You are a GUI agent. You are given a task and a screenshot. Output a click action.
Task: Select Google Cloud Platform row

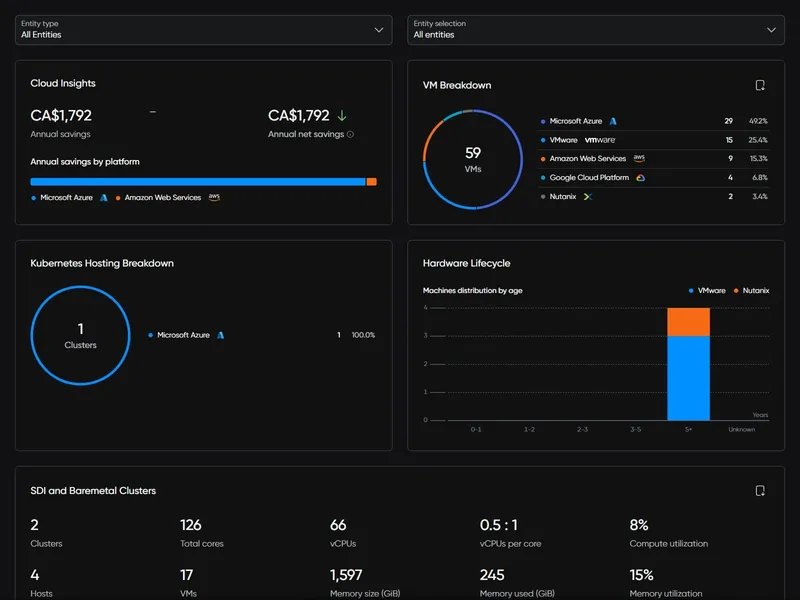point(654,178)
